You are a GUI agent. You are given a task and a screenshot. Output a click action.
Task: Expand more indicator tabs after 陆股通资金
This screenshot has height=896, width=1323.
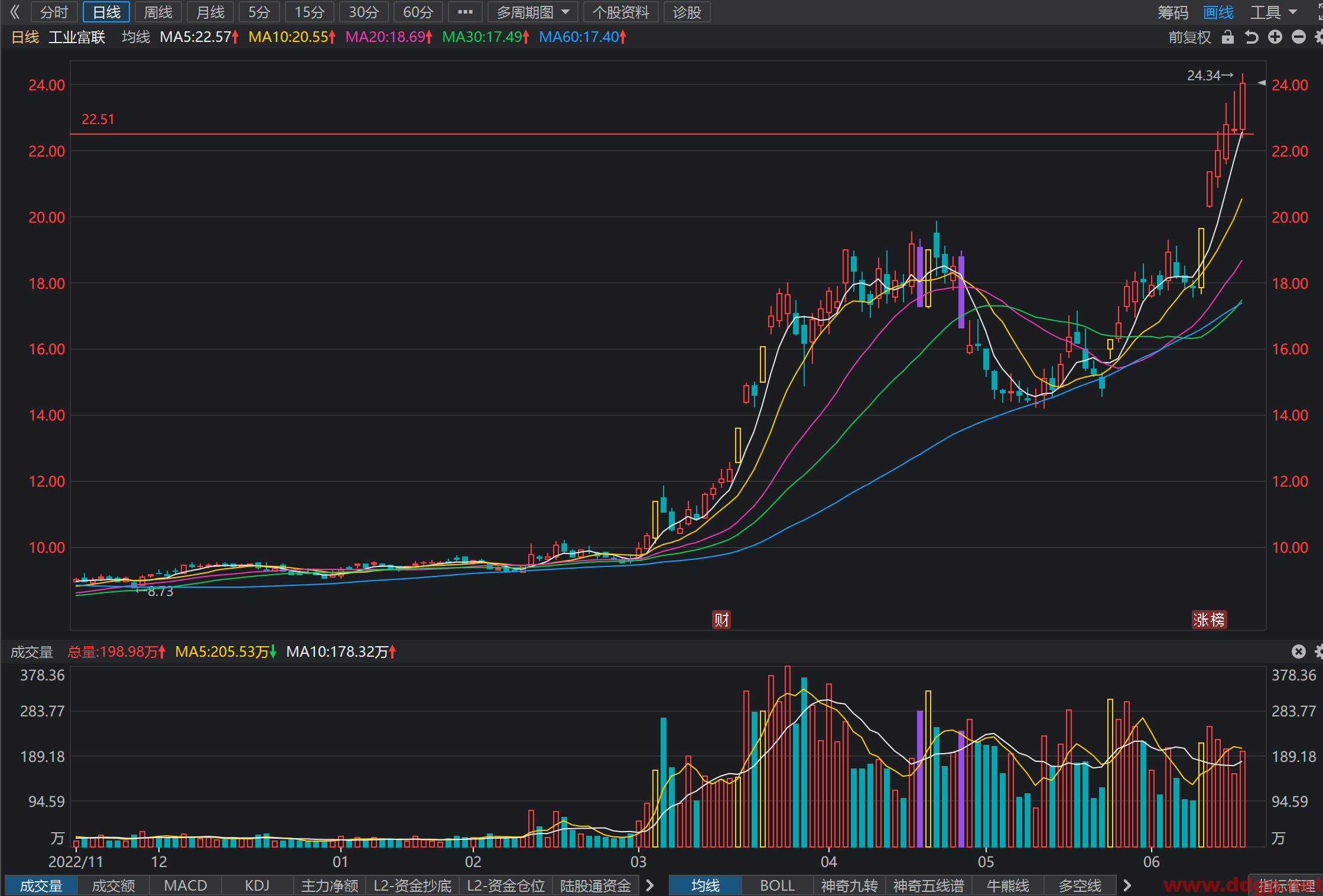coord(650,885)
